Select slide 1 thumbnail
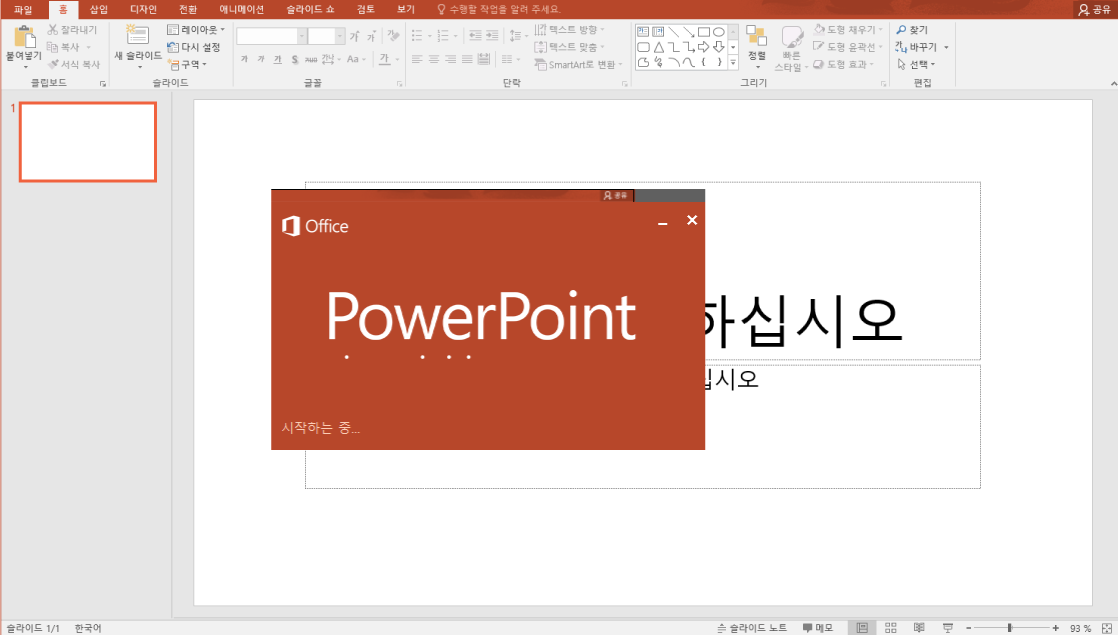The width and height of the screenshot is (1118, 635). [88, 141]
